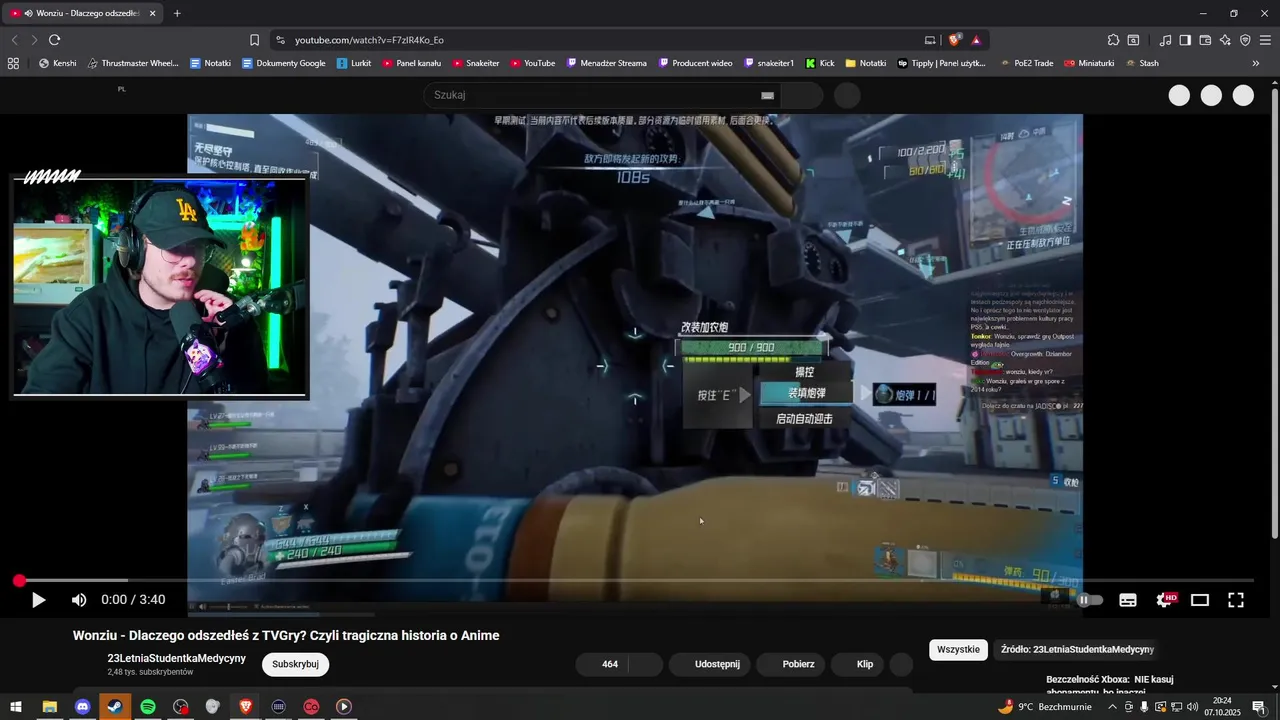The height and width of the screenshot is (720, 1280).
Task: Open the more actions button beside Klip
Action: pos(901,664)
